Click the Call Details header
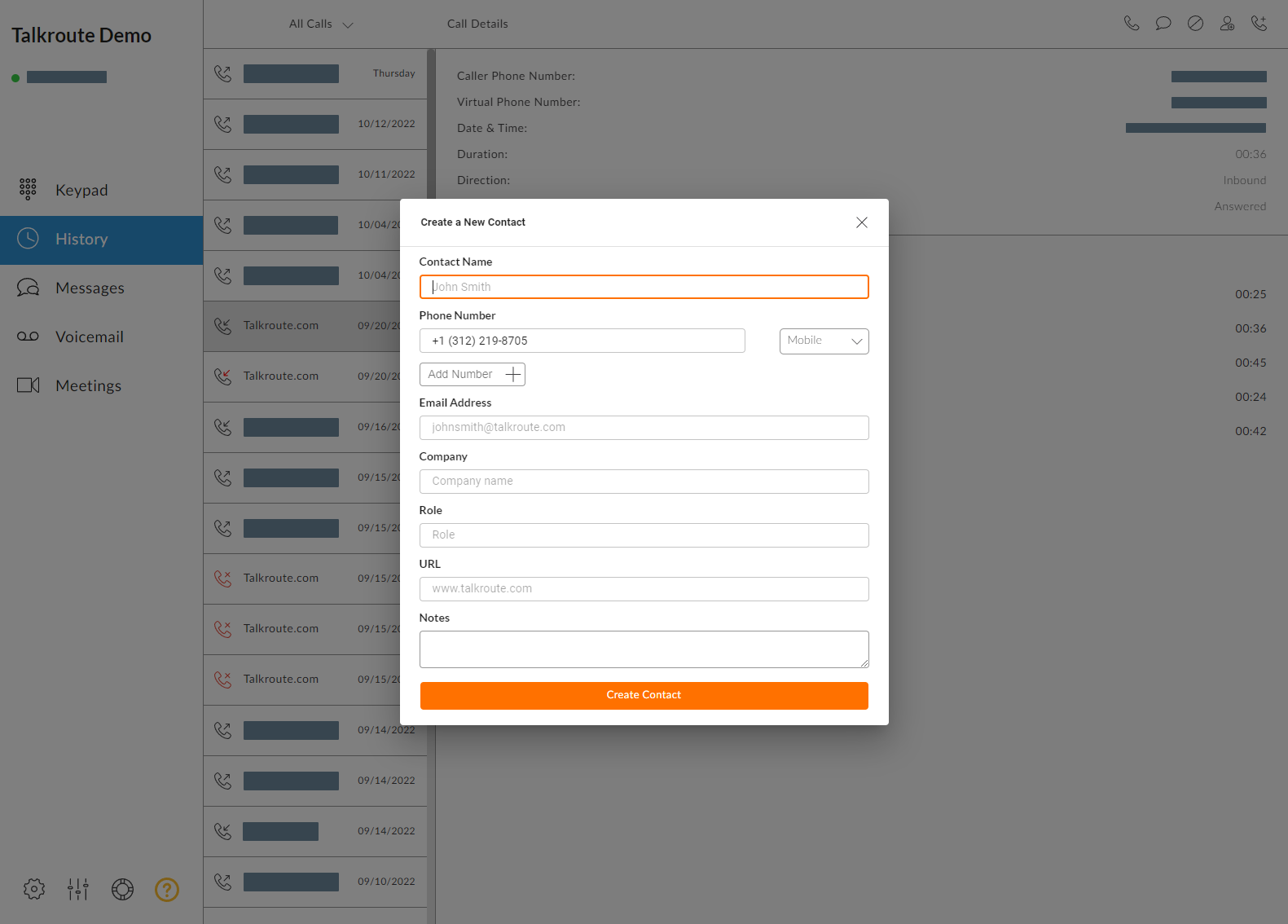1288x924 pixels. click(x=477, y=24)
